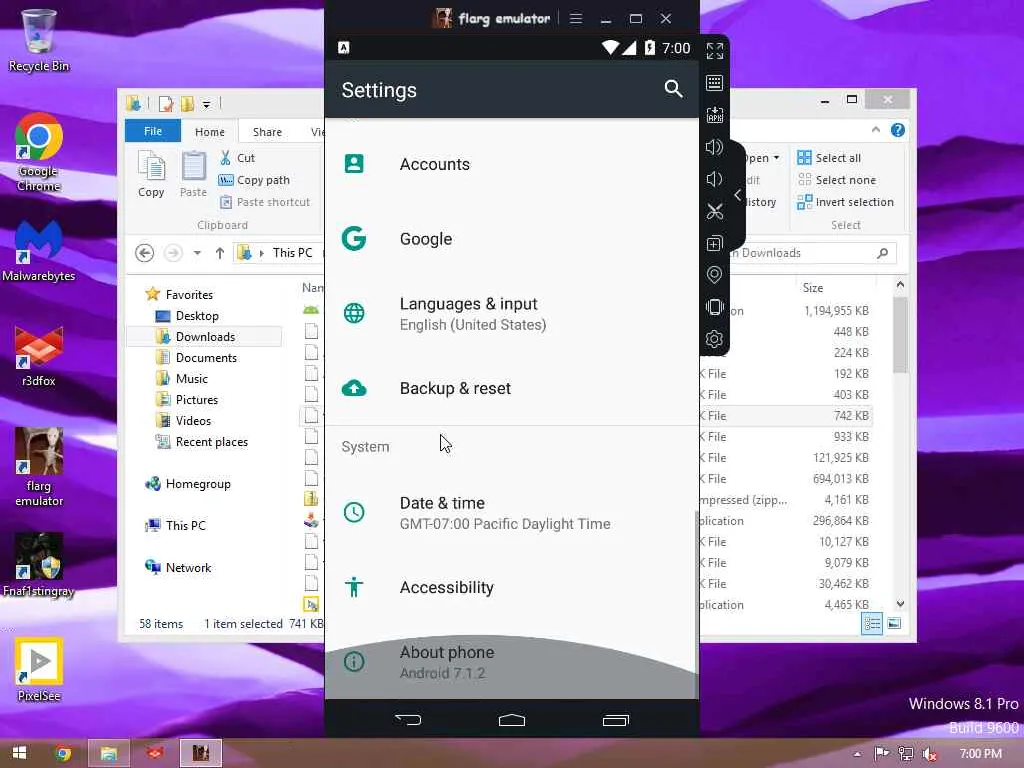Sort by the Size column header
The height and width of the screenshot is (768, 1024).
pyautogui.click(x=813, y=288)
